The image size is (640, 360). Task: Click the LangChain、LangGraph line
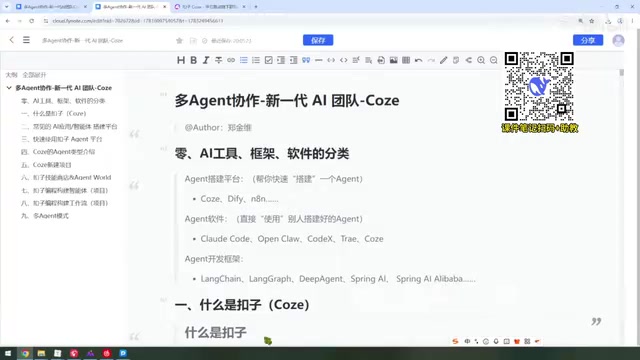pyautogui.click(x=338, y=279)
